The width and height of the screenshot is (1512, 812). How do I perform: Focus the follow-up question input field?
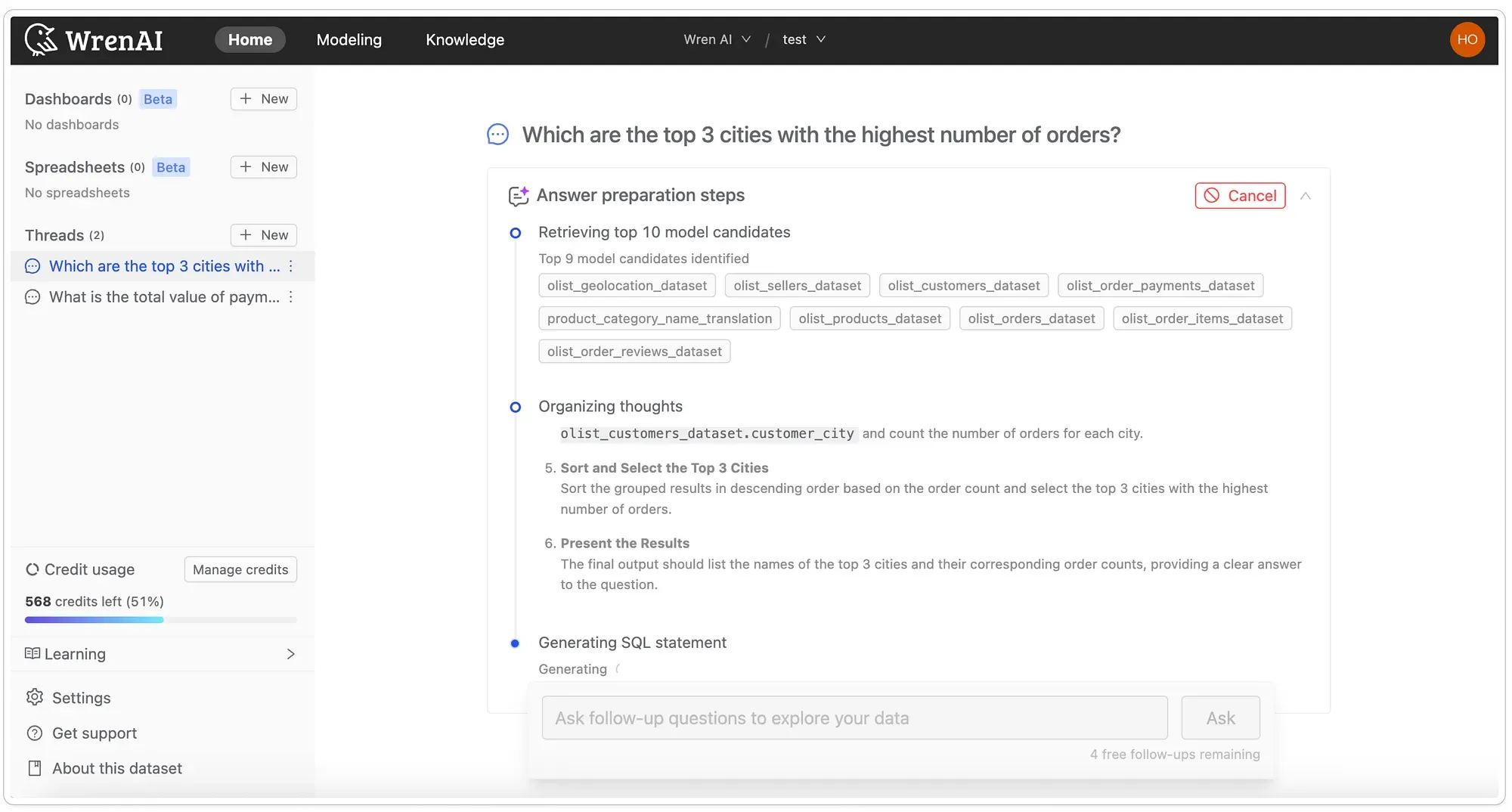pyautogui.click(x=854, y=717)
